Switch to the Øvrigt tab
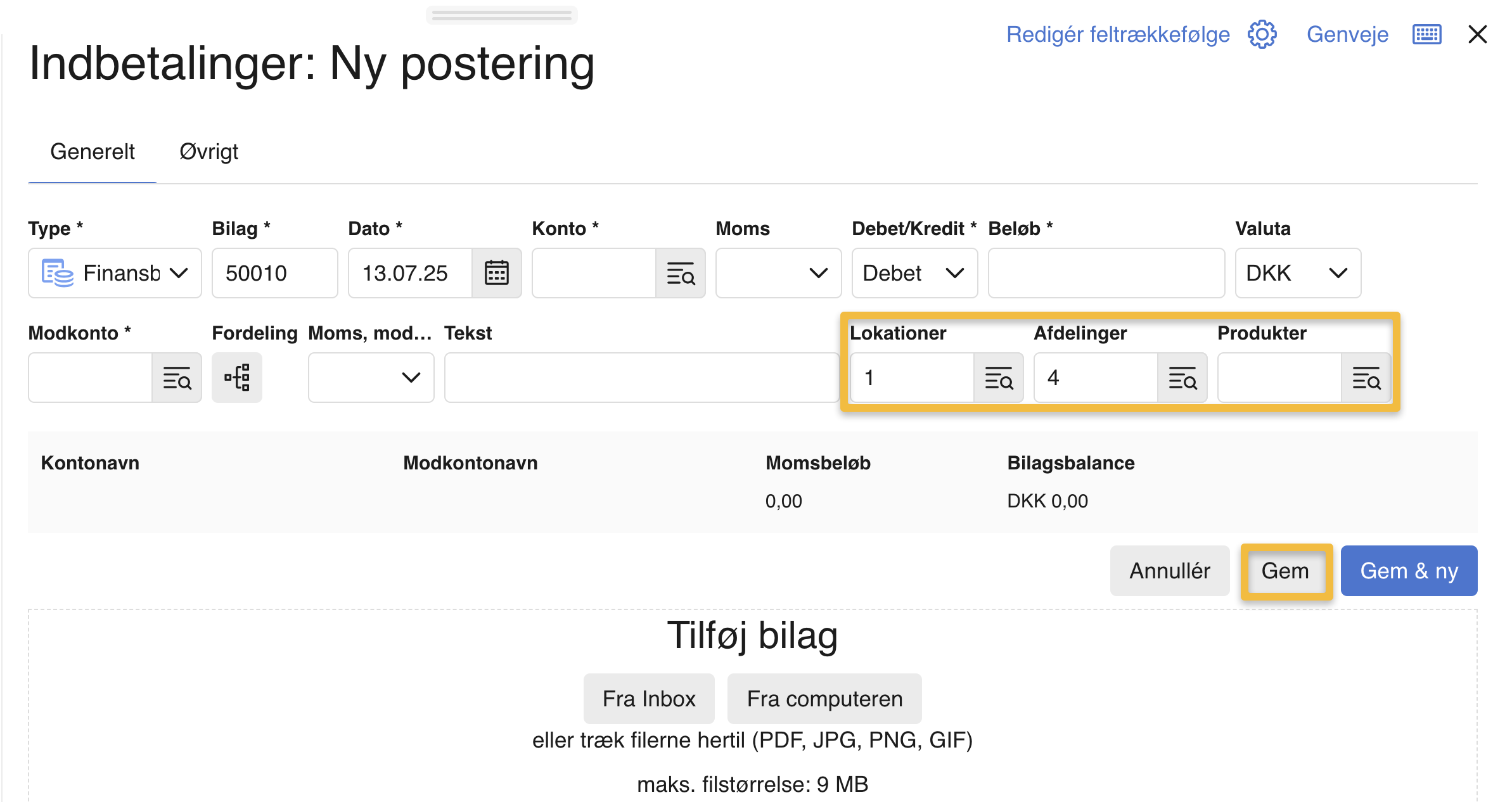1512x802 pixels. pos(208,152)
